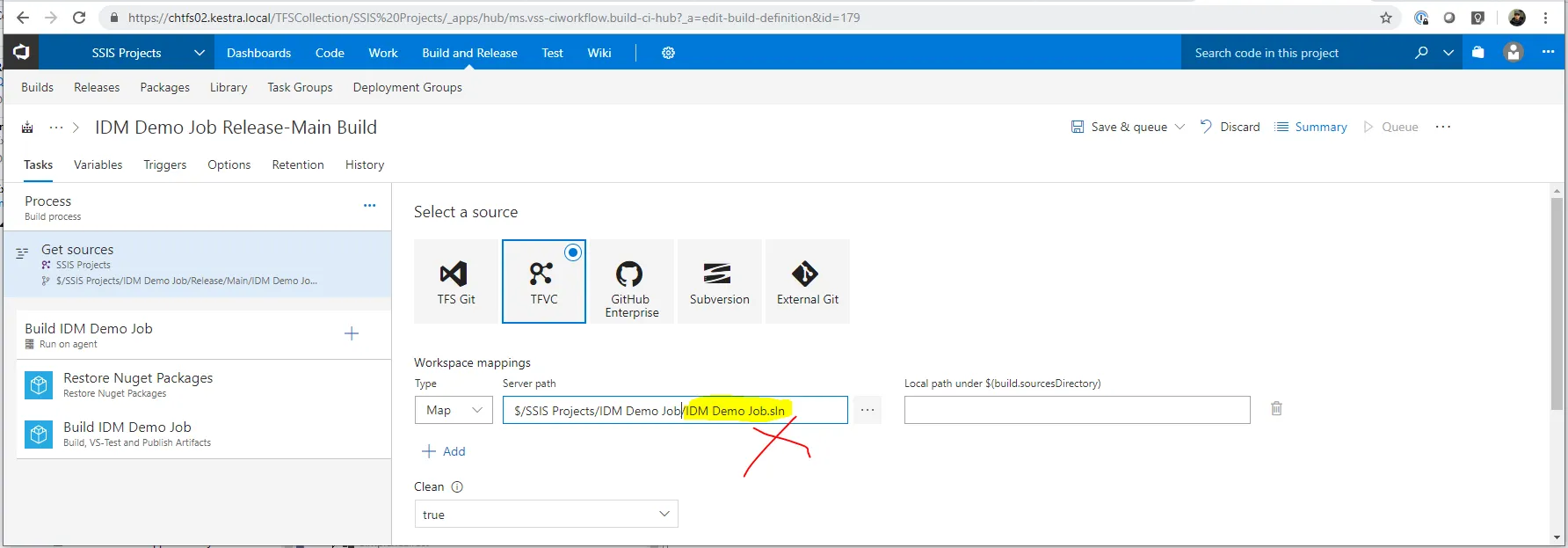The height and width of the screenshot is (548, 1568).
Task: Go to the Packages sub-tab
Action: pyautogui.click(x=164, y=87)
